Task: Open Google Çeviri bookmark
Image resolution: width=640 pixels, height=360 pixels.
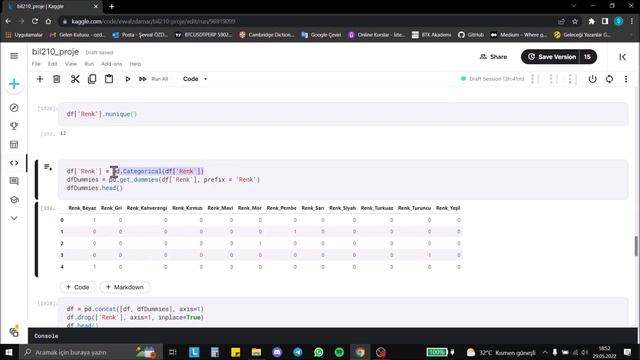Action: click(321, 35)
